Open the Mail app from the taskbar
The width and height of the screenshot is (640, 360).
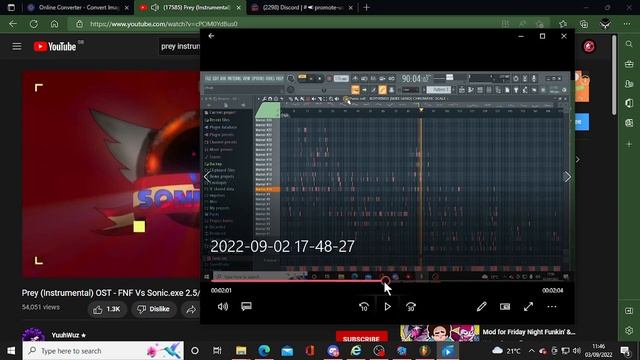287,351
